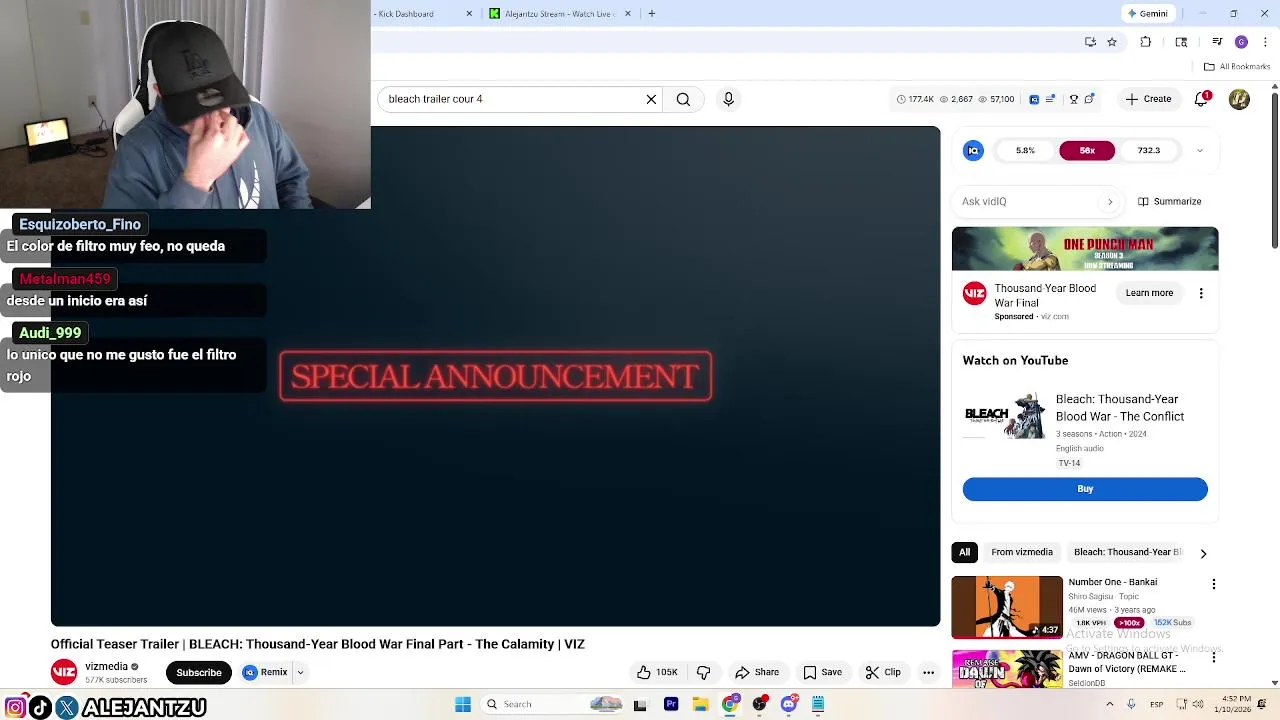
Task: Open Number One - Bankai video thumbnail
Action: pyautogui.click(x=1007, y=607)
